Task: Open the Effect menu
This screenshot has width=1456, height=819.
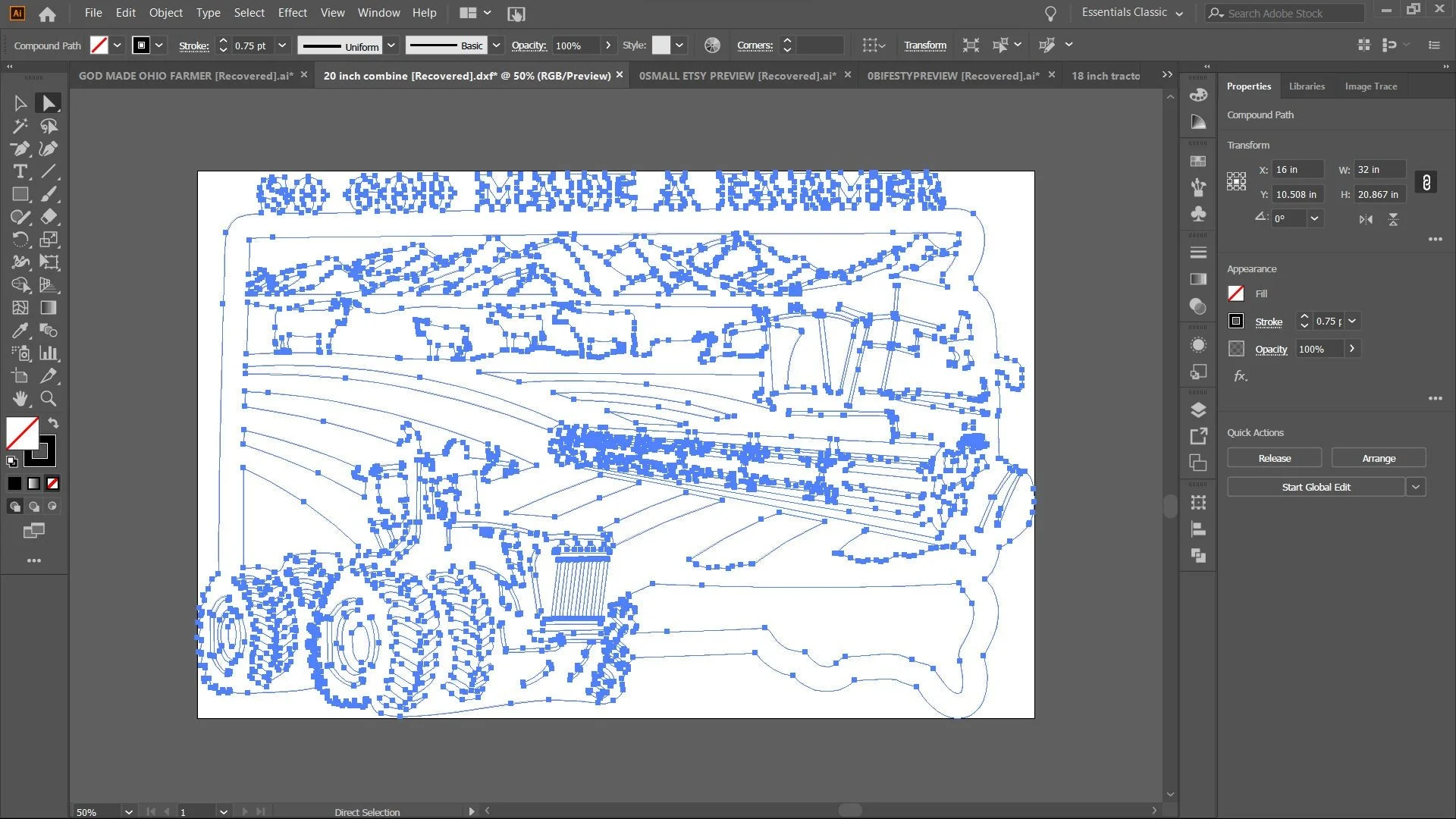Action: (x=292, y=13)
